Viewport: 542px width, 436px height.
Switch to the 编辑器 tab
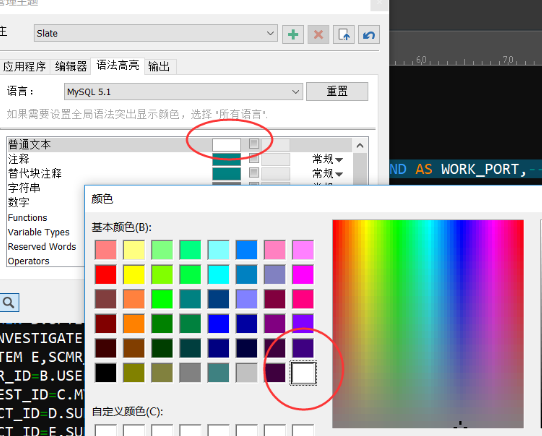(71, 66)
